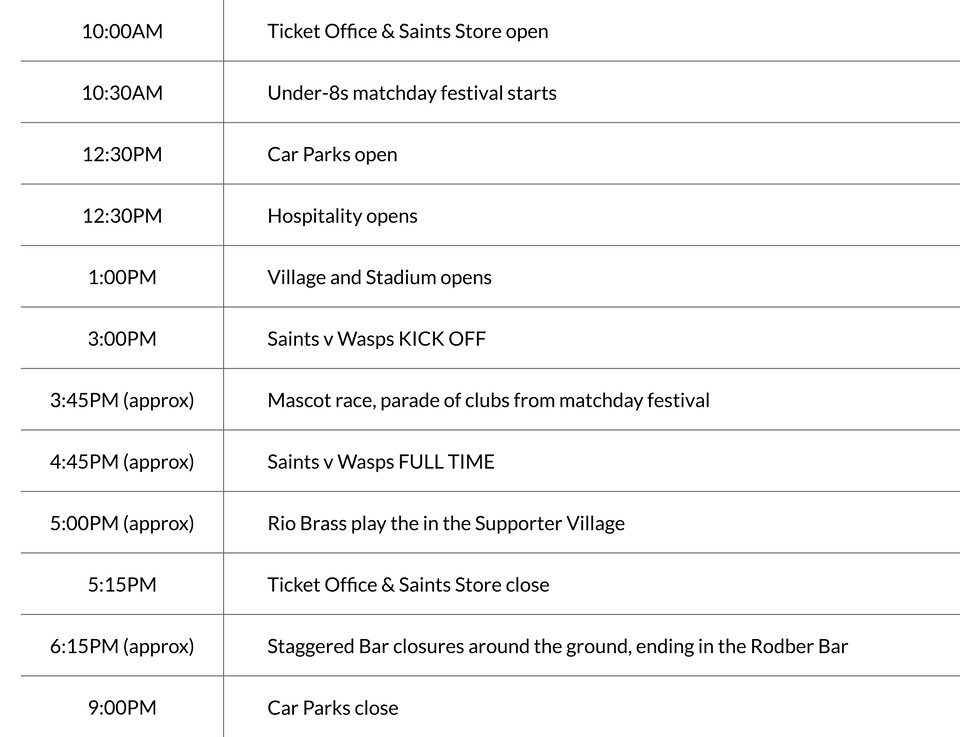Image resolution: width=960 pixels, height=737 pixels.
Task: Click the Staggered Bar closures entry
Action: (557, 646)
